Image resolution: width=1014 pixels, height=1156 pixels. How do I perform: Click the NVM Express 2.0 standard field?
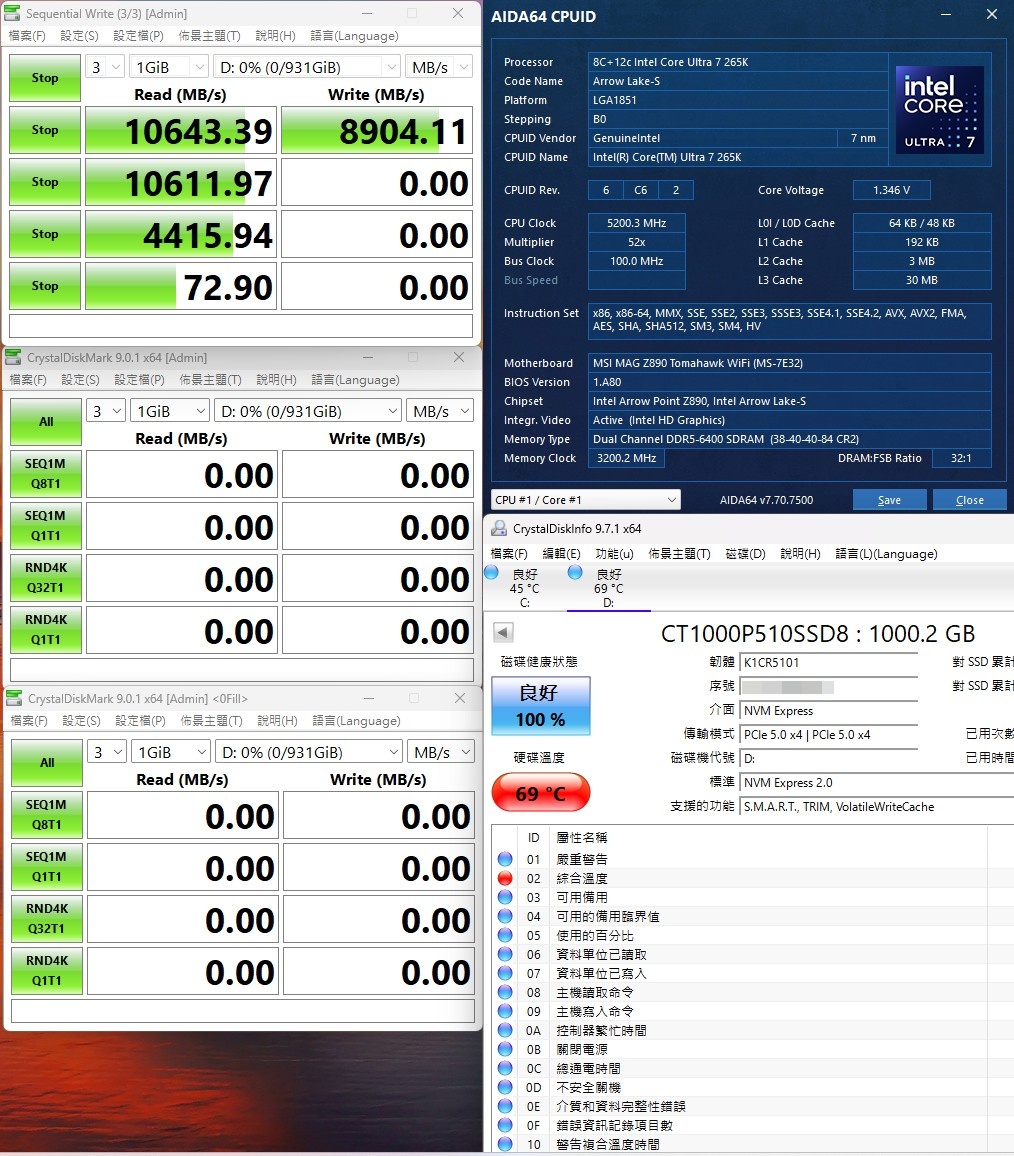(876, 783)
